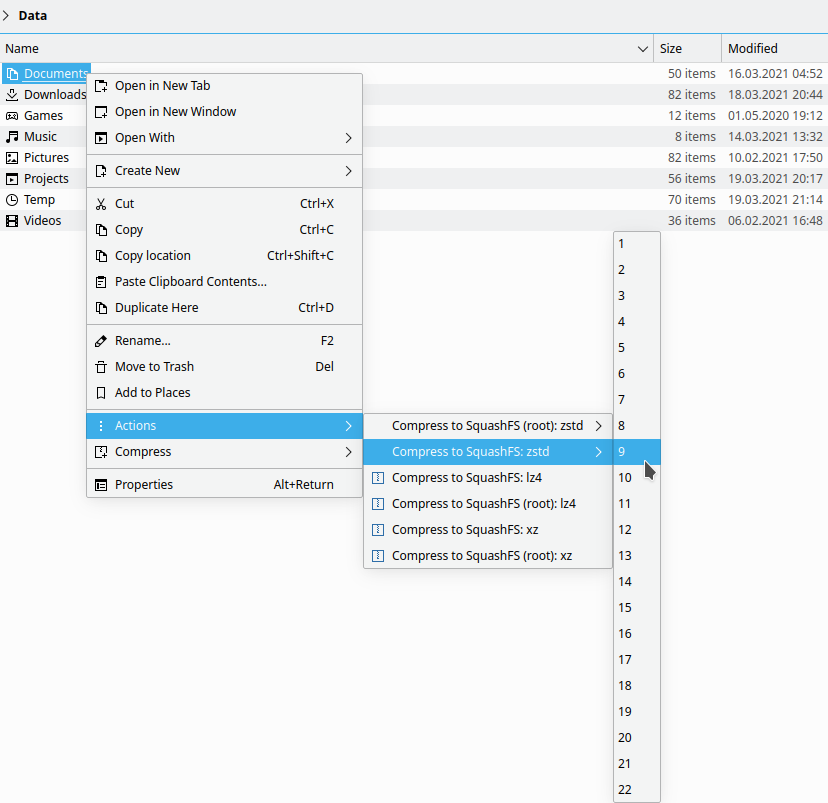Click the archive icon beside SquashFS (root): xz

coord(378,556)
